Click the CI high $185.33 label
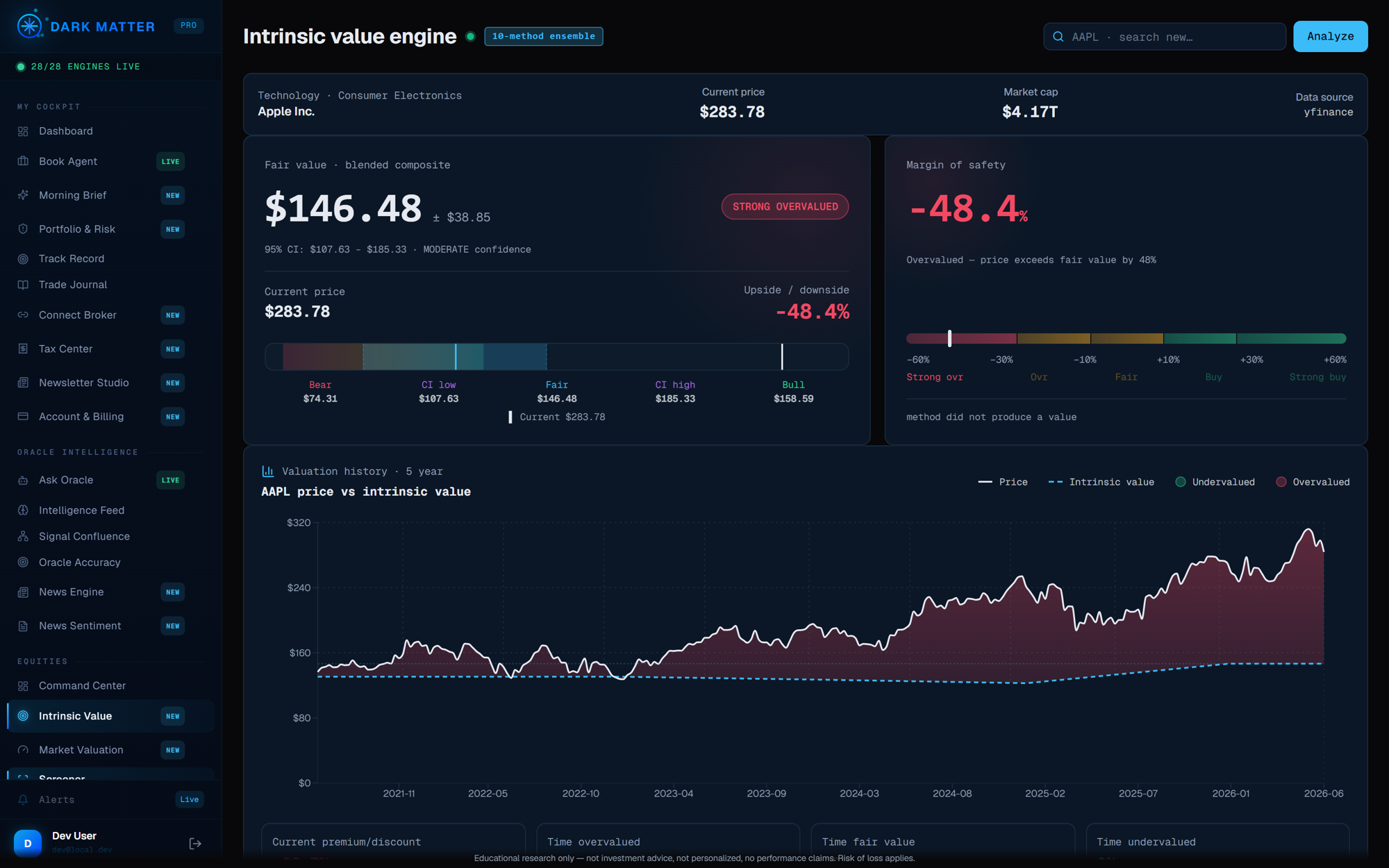1389x868 pixels. click(x=675, y=392)
